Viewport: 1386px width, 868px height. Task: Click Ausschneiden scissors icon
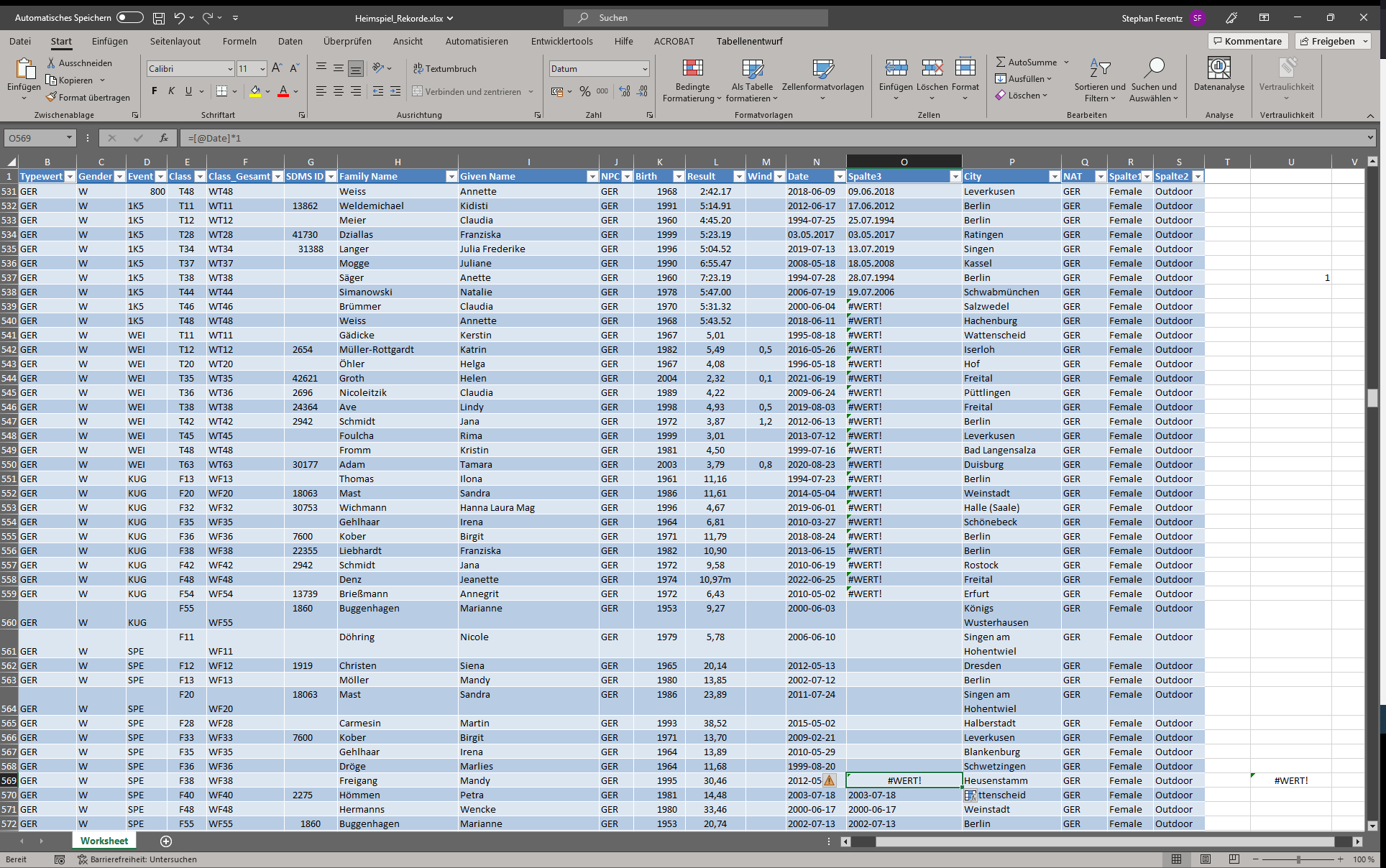[x=51, y=63]
